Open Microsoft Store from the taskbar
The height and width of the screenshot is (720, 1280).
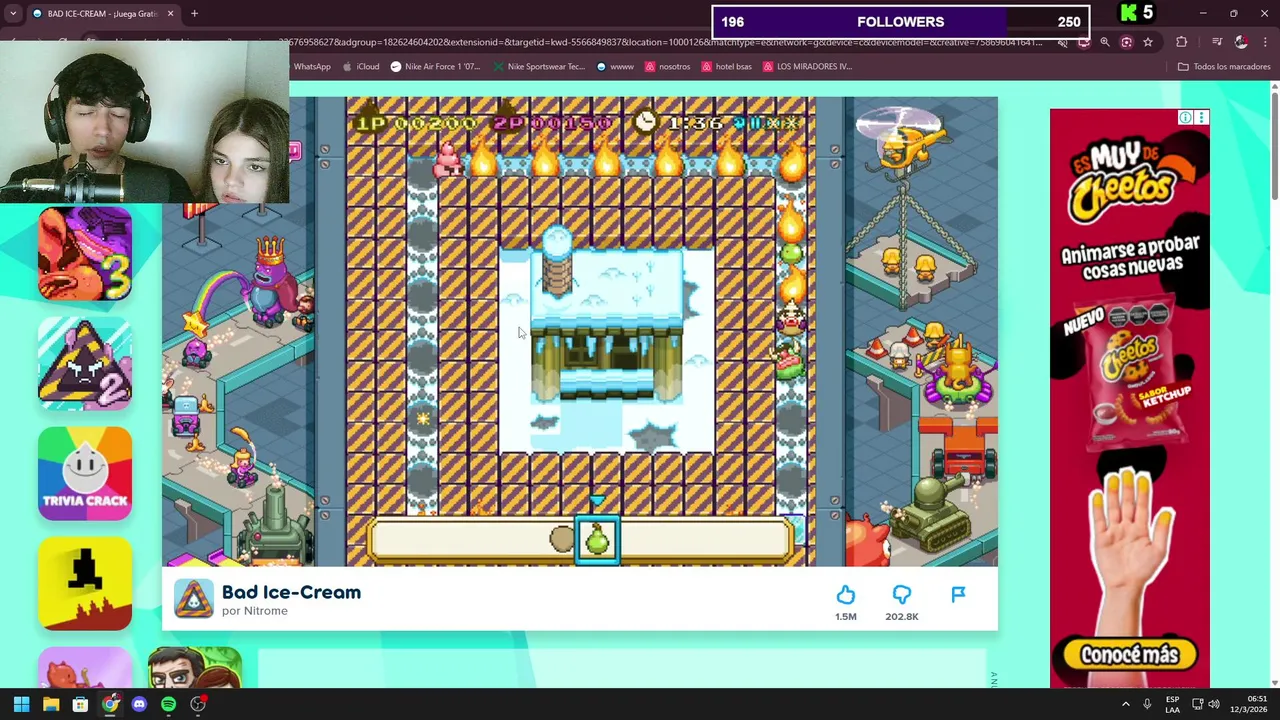pos(80,704)
